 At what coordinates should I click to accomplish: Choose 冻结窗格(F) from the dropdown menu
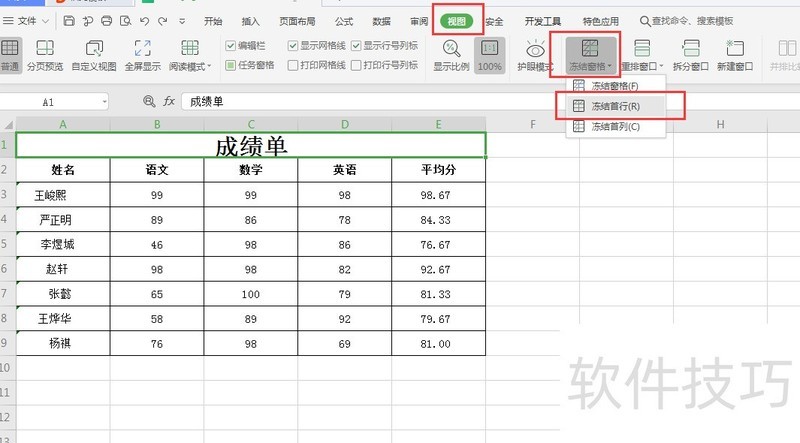(615, 85)
